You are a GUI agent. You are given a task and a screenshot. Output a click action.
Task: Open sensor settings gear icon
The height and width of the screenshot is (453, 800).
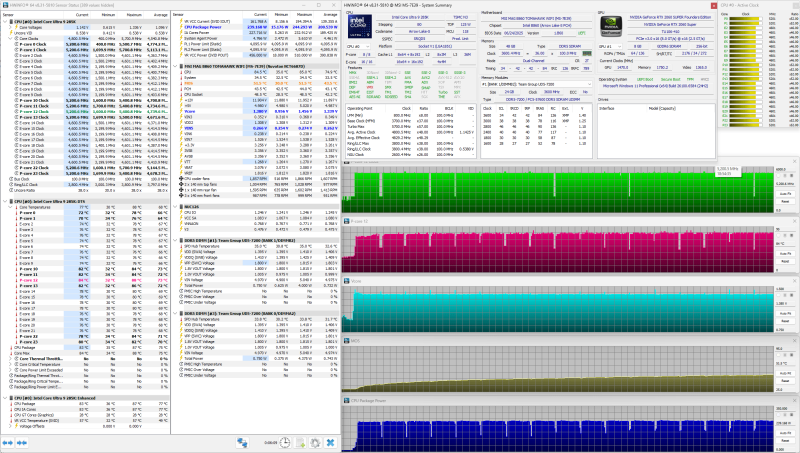[315, 443]
